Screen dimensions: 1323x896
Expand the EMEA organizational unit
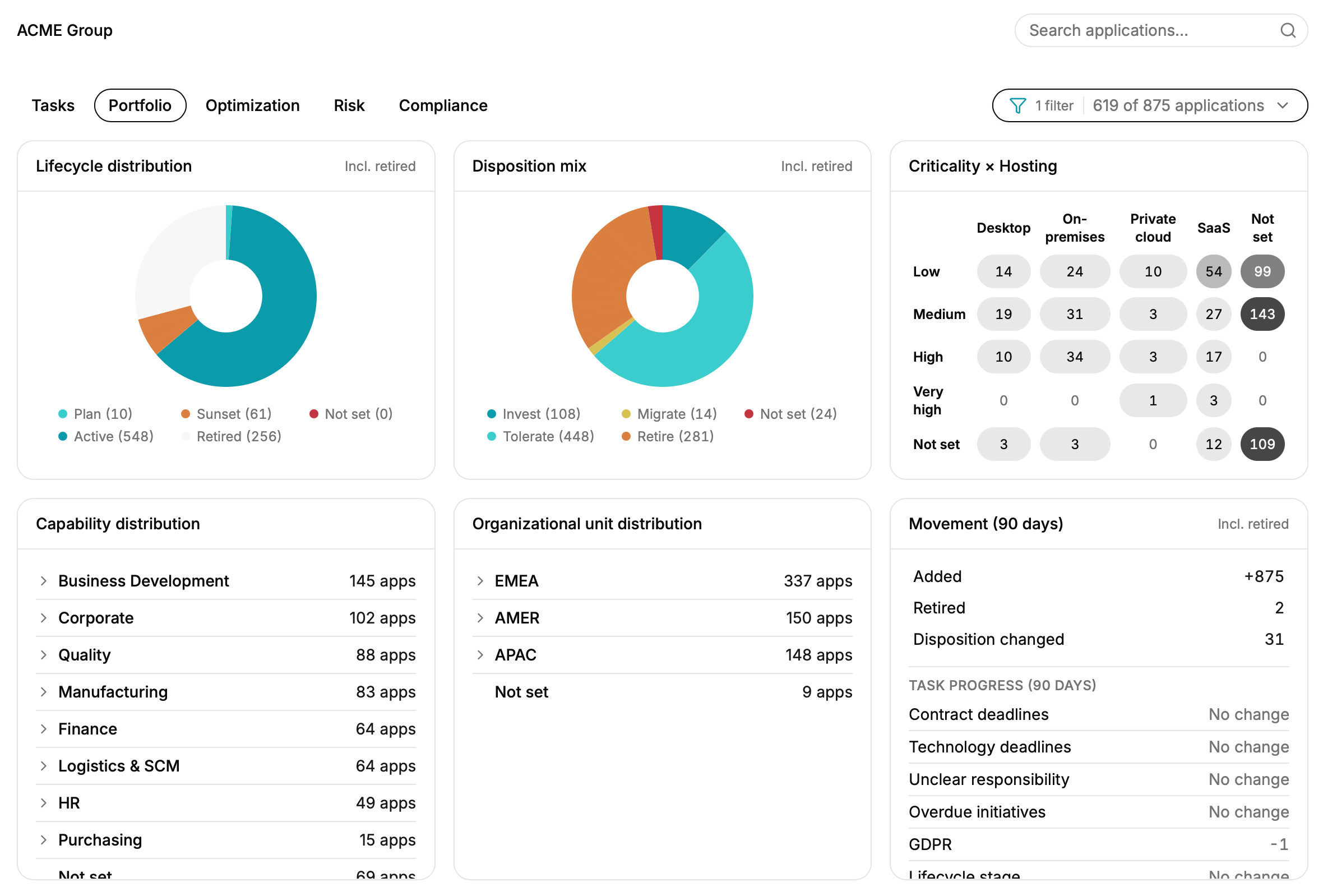pos(662,581)
